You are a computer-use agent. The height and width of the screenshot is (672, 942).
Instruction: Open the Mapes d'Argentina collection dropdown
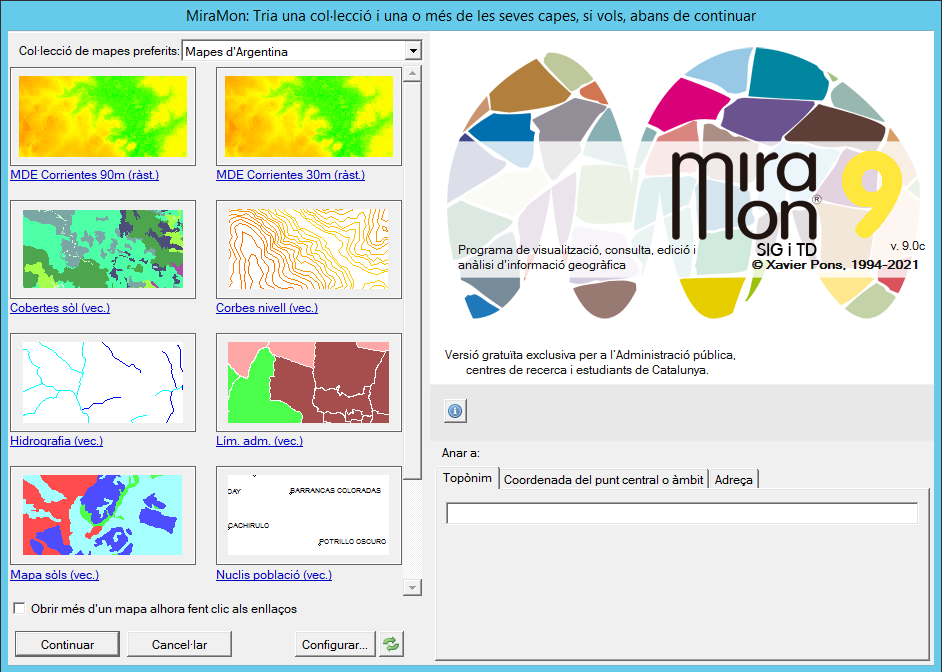[x=413, y=51]
